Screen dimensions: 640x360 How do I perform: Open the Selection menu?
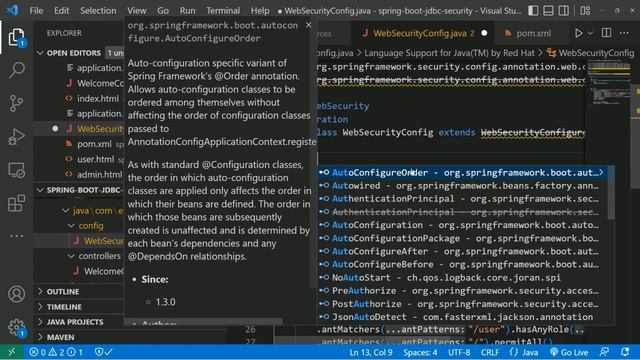pyautogui.click(x=98, y=11)
